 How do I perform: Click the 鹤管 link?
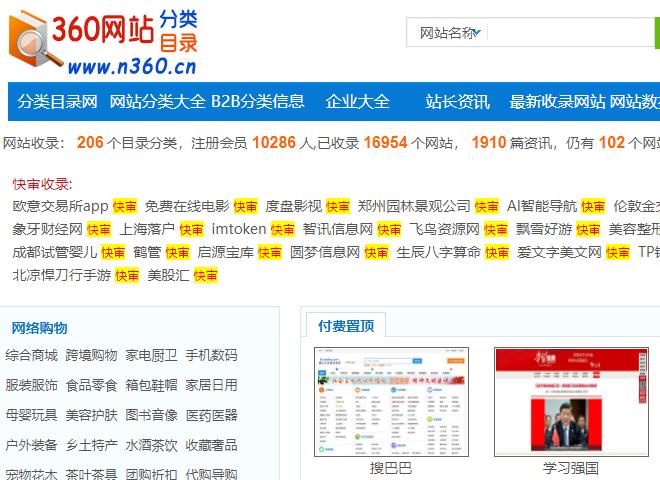(x=147, y=252)
